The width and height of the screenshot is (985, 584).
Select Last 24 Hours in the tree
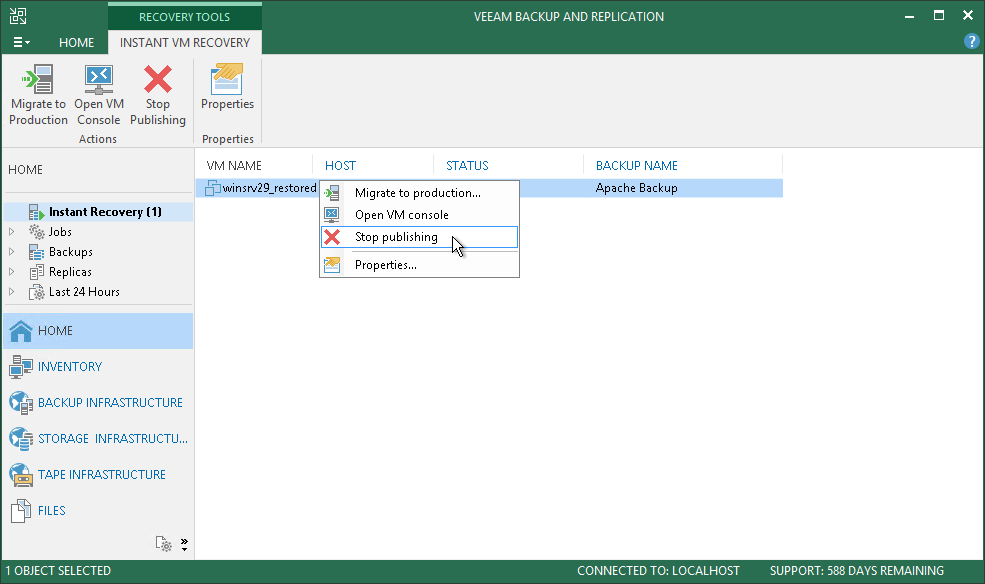coord(84,292)
